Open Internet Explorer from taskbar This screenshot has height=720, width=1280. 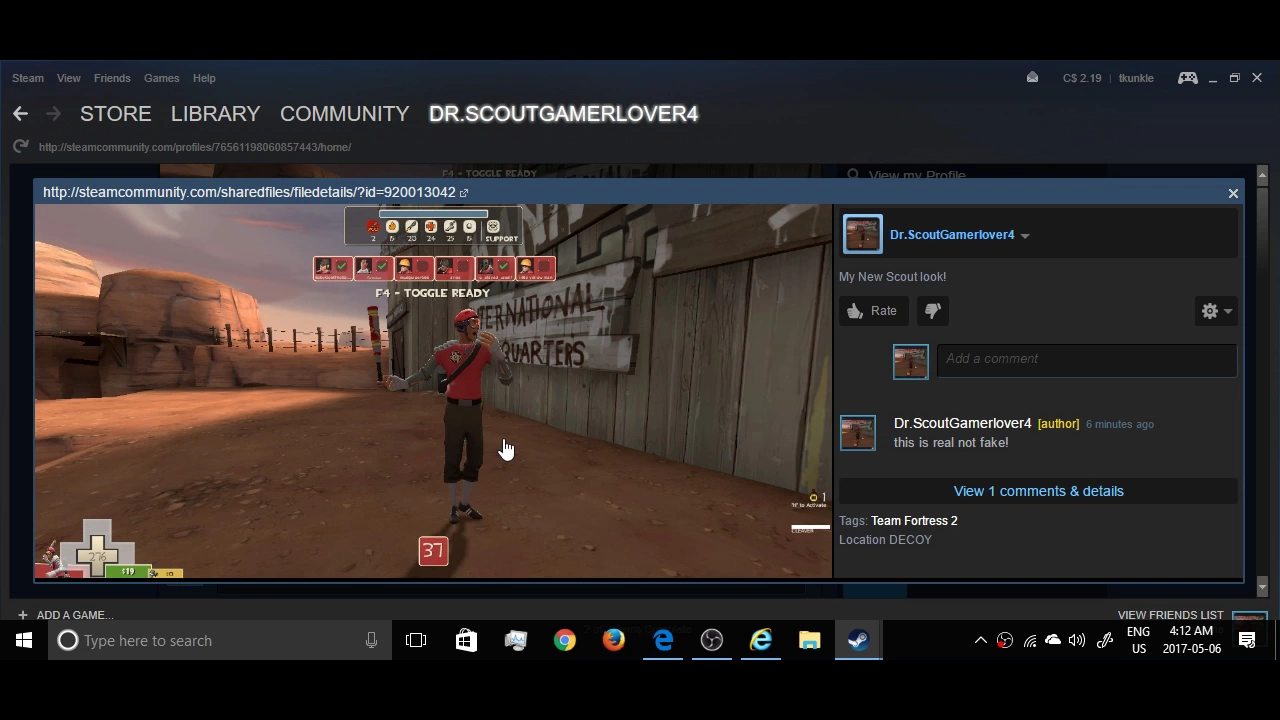click(x=761, y=641)
